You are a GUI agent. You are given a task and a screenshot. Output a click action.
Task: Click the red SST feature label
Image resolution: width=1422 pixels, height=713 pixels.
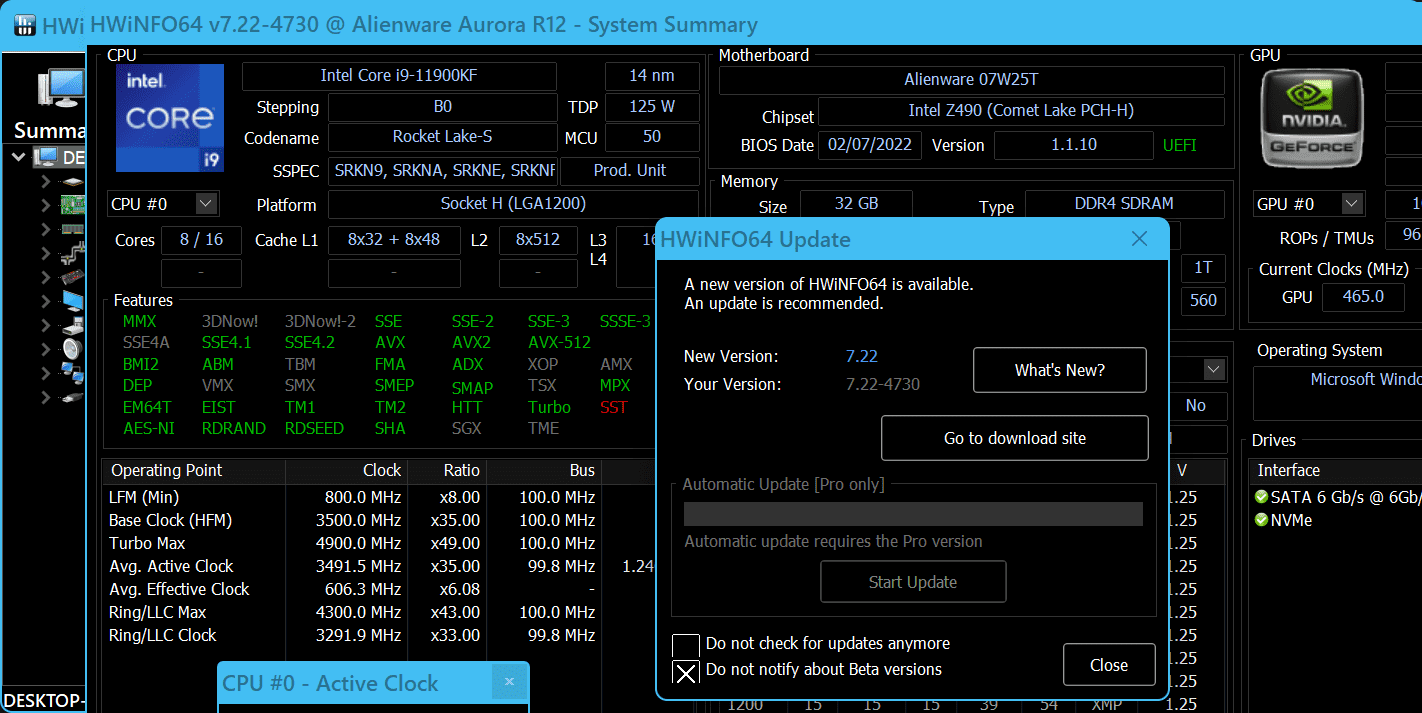(614, 407)
